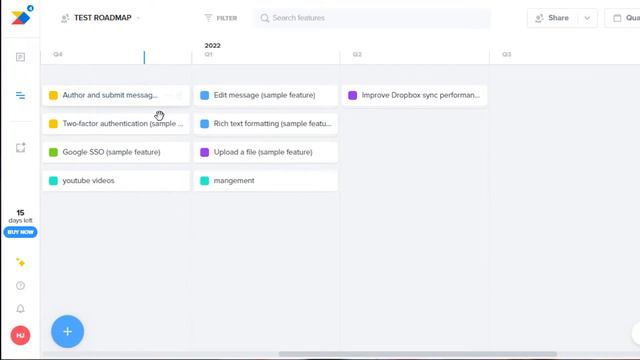Open the FILTER control

pos(221,18)
